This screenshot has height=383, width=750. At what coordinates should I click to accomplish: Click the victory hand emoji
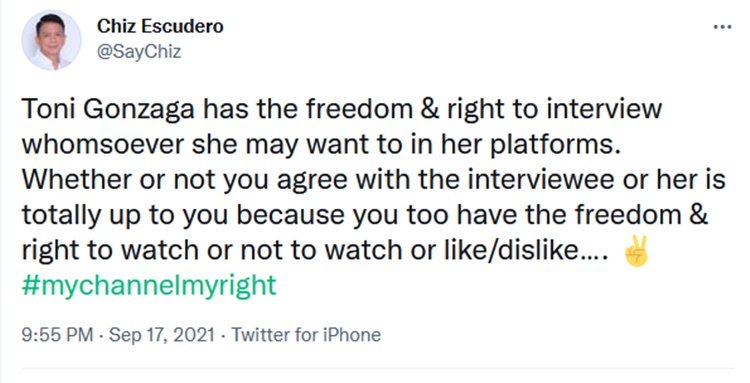(636, 251)
